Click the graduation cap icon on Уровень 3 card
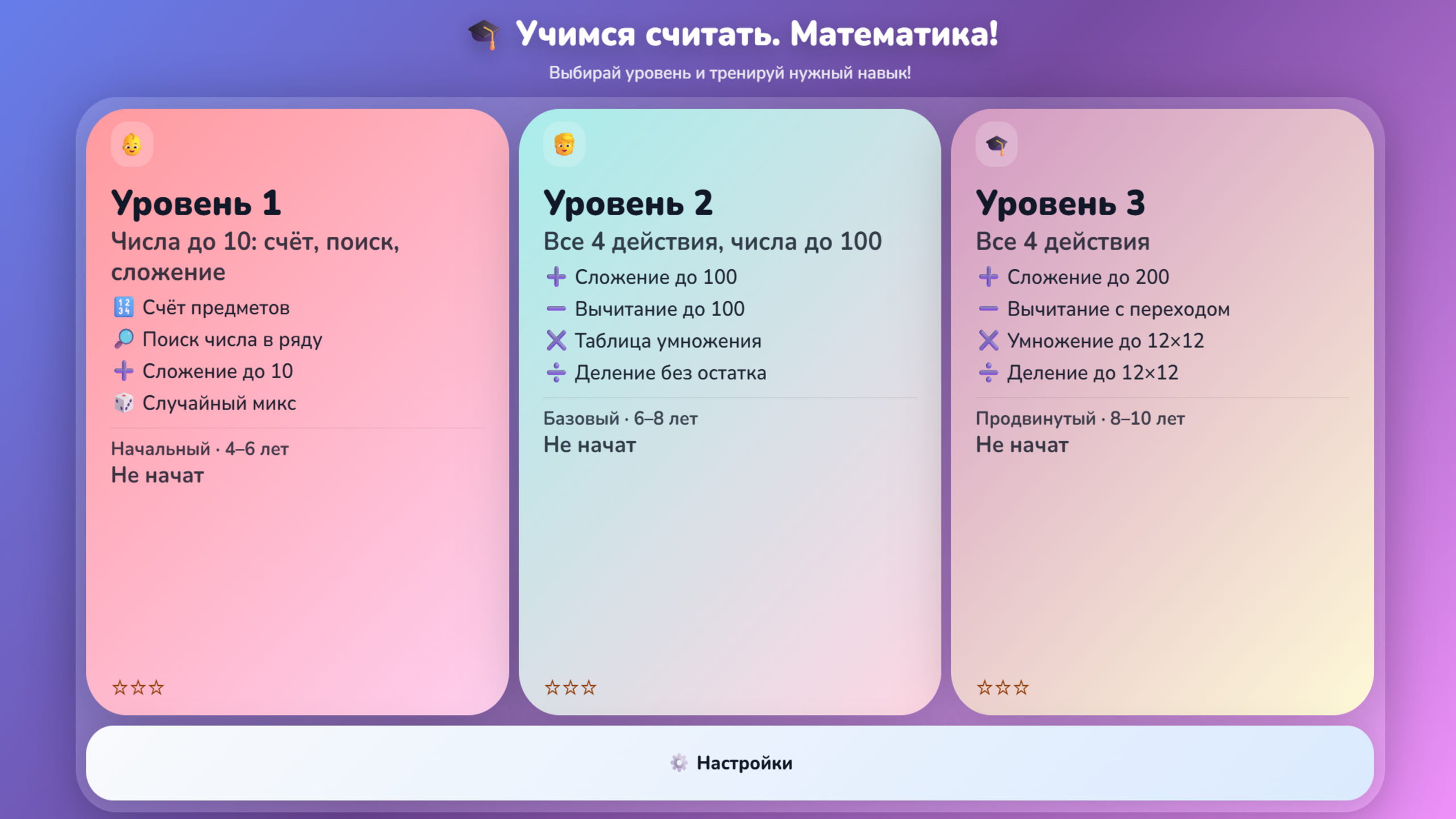Image resolution: width=1456 pixels, height=819 pixels. pyautogui.click(x=996, y=144)
